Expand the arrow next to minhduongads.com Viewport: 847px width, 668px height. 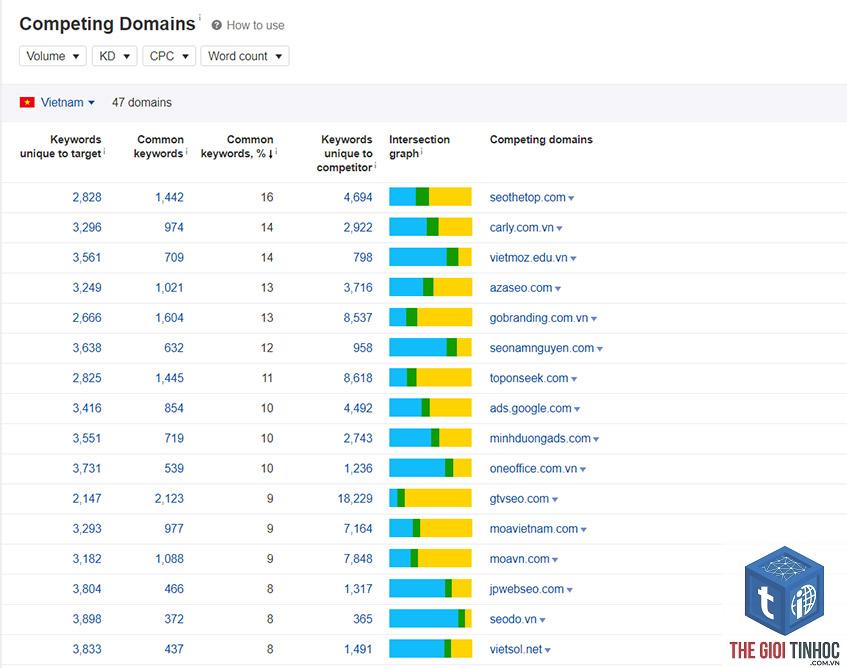click(x=596, y=439)
